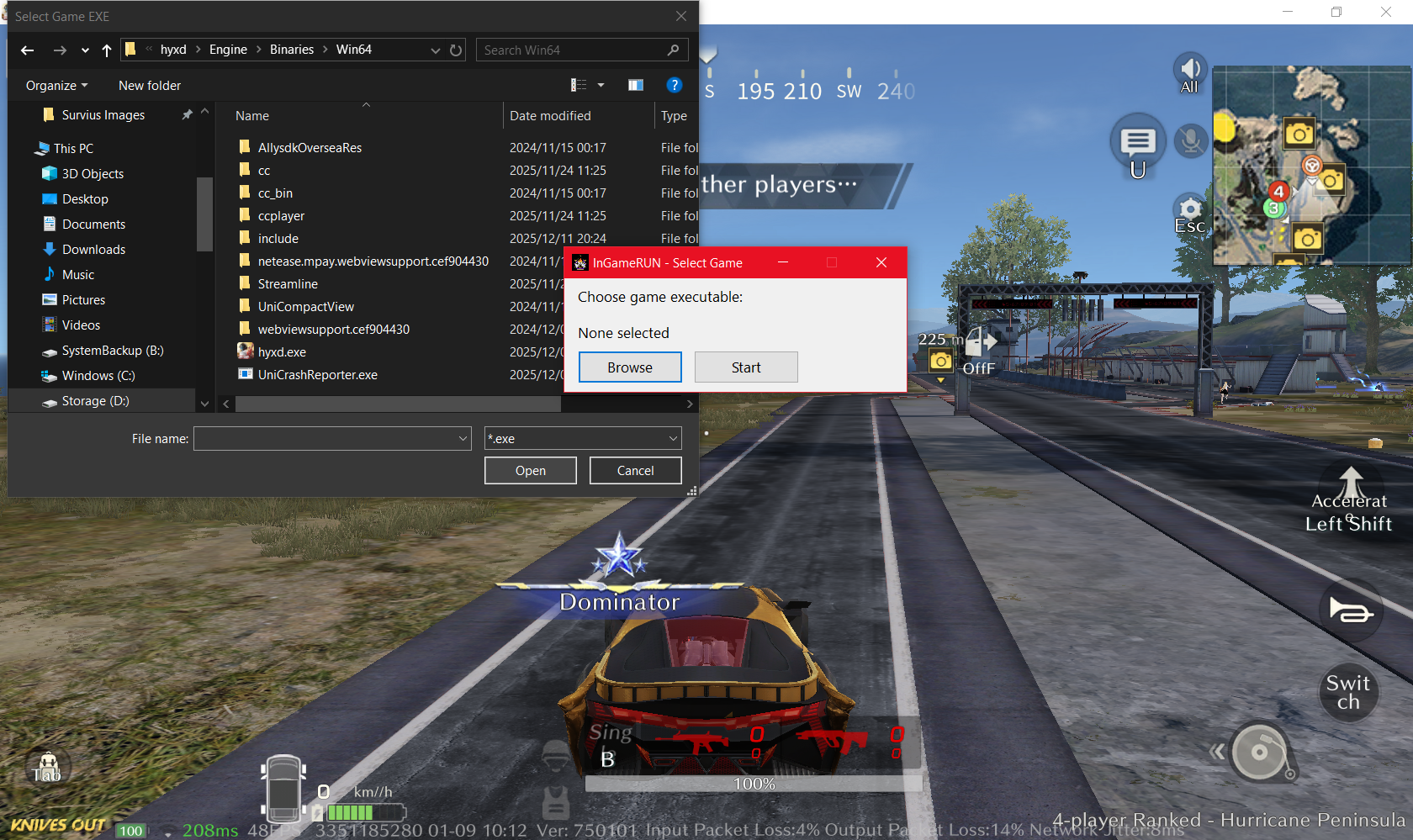Click the yellow camera marker at 225 m
This screenshot has width=1413, height=840.
point(940,362)
